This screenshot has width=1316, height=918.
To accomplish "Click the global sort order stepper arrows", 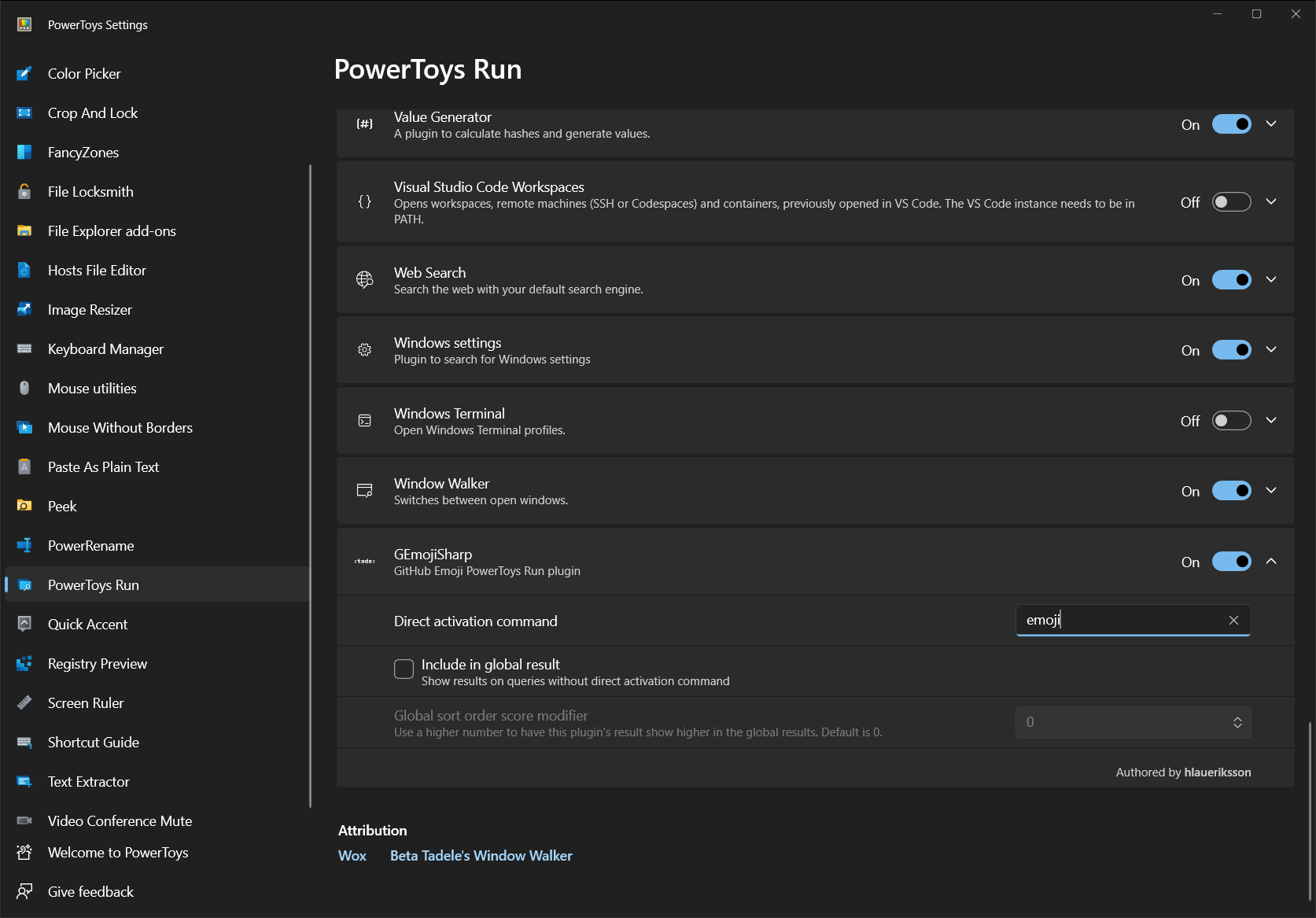I will point(1237,722).
